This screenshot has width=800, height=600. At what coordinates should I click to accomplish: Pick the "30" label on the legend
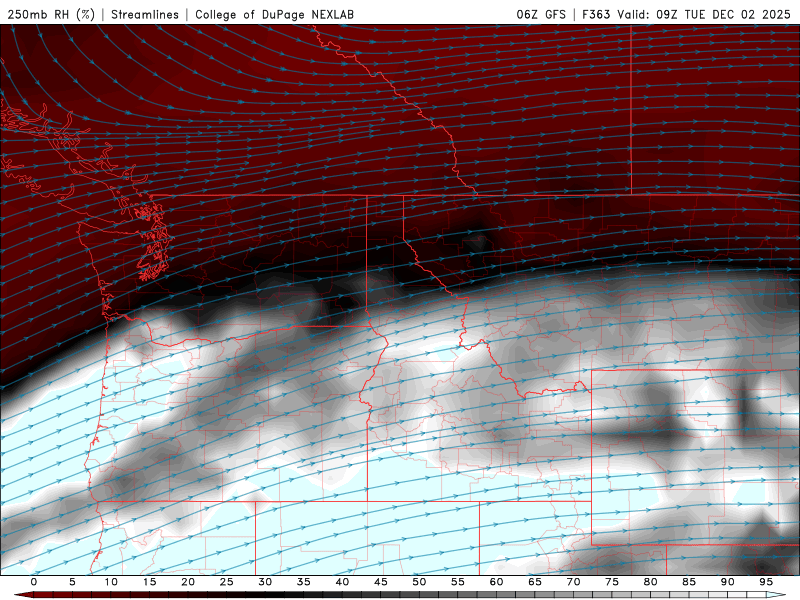(x=265, y=582)
